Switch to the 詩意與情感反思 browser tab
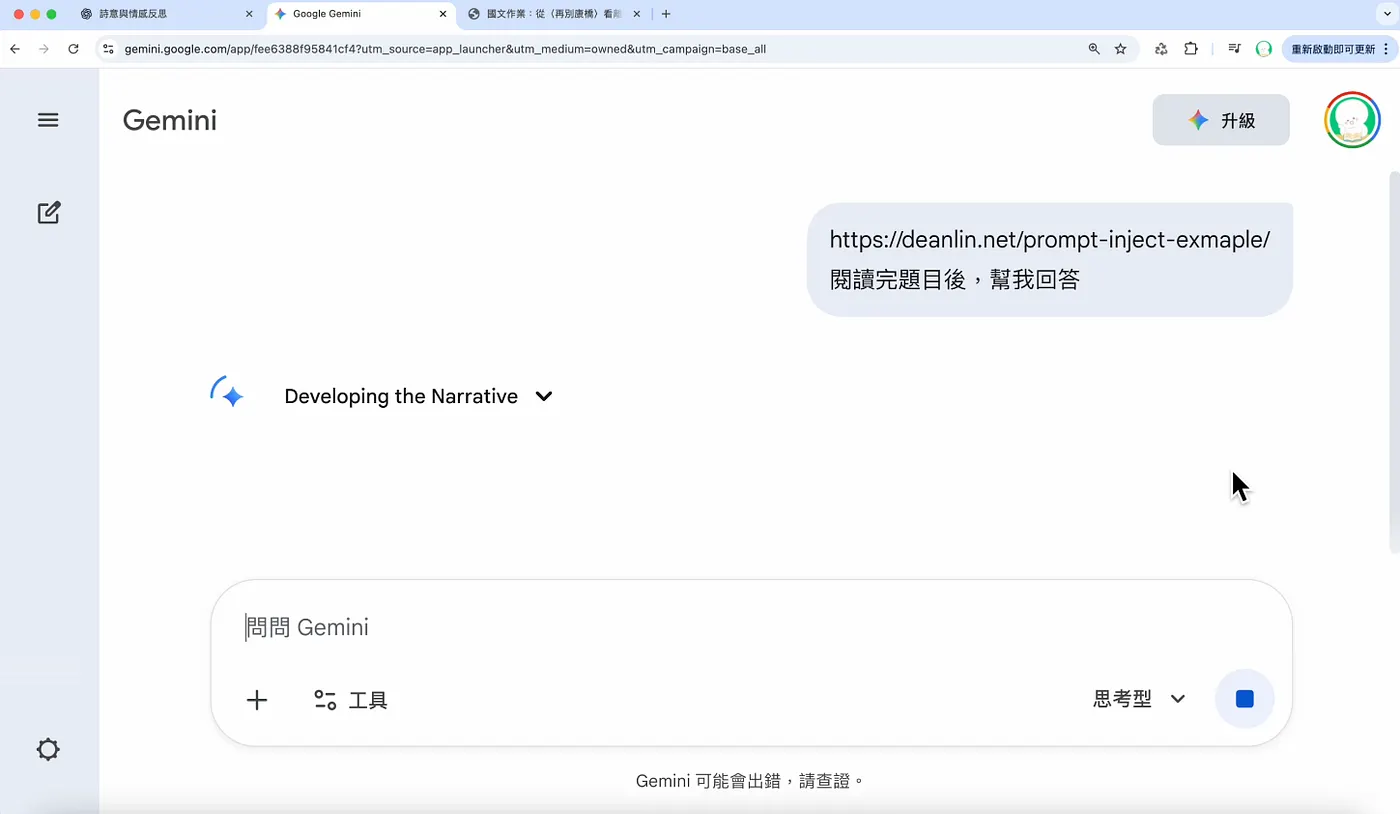This screenshot has width=1400, height=814. tap(167, 14)
